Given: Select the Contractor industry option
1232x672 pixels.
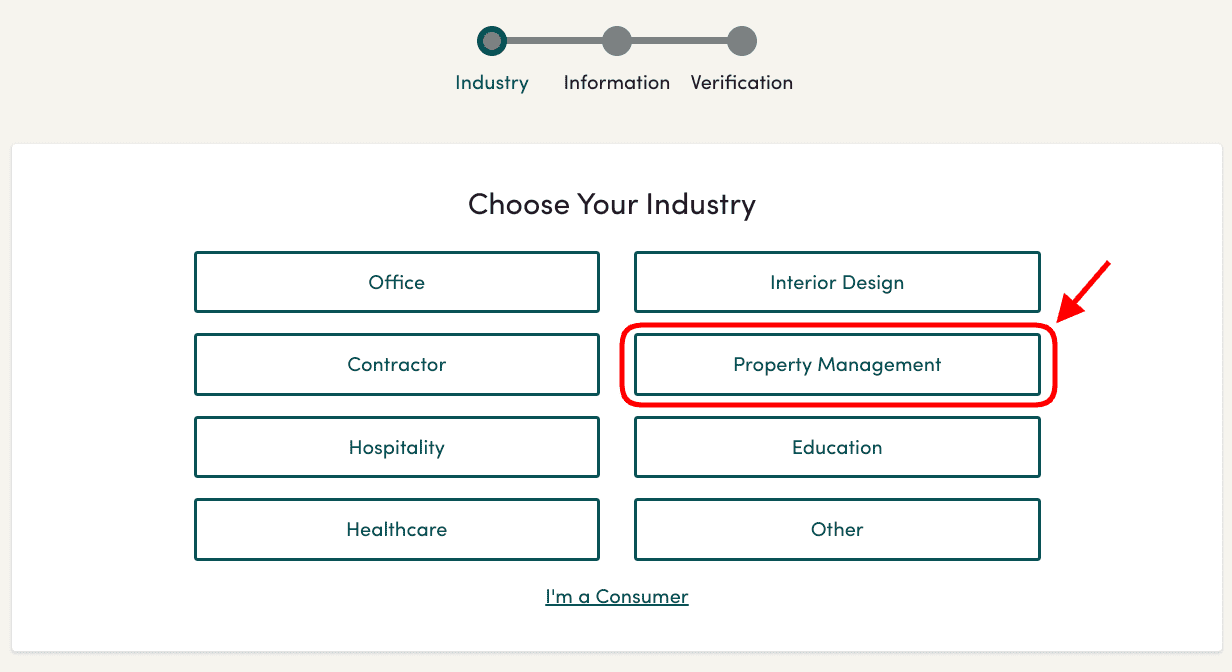Looking at the screenshot, I should (396, 364).
